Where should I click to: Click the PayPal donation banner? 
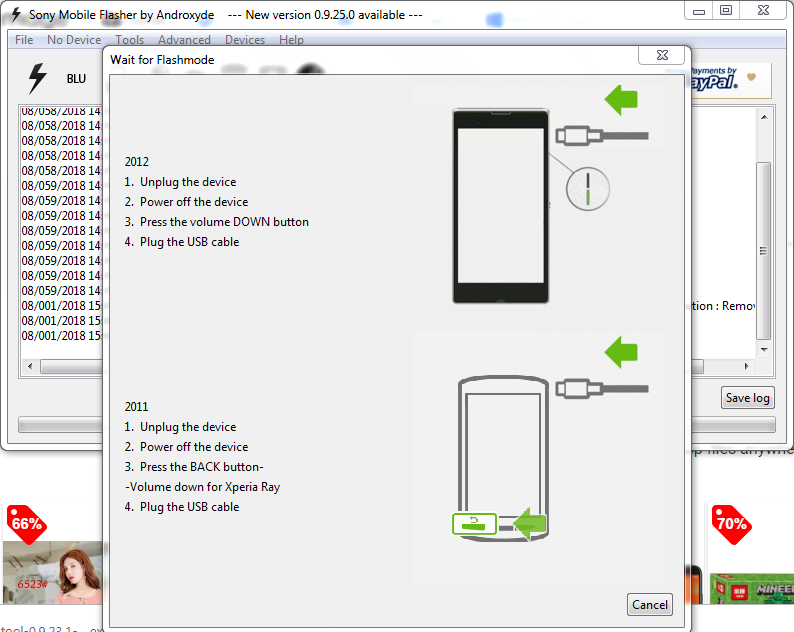pos(731,80)
